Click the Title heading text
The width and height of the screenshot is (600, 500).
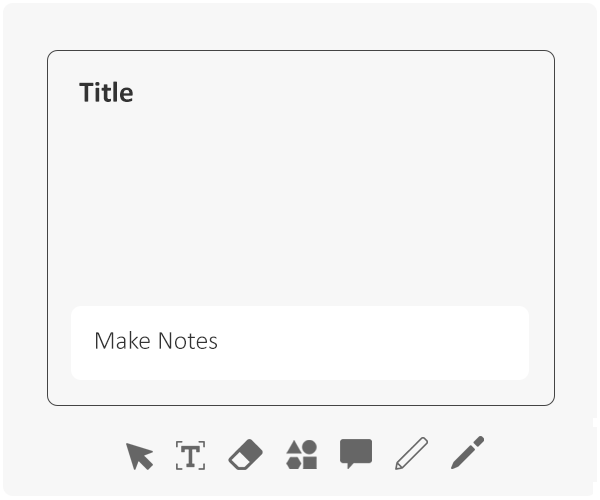pyautogui.click(x=106, y=92)
